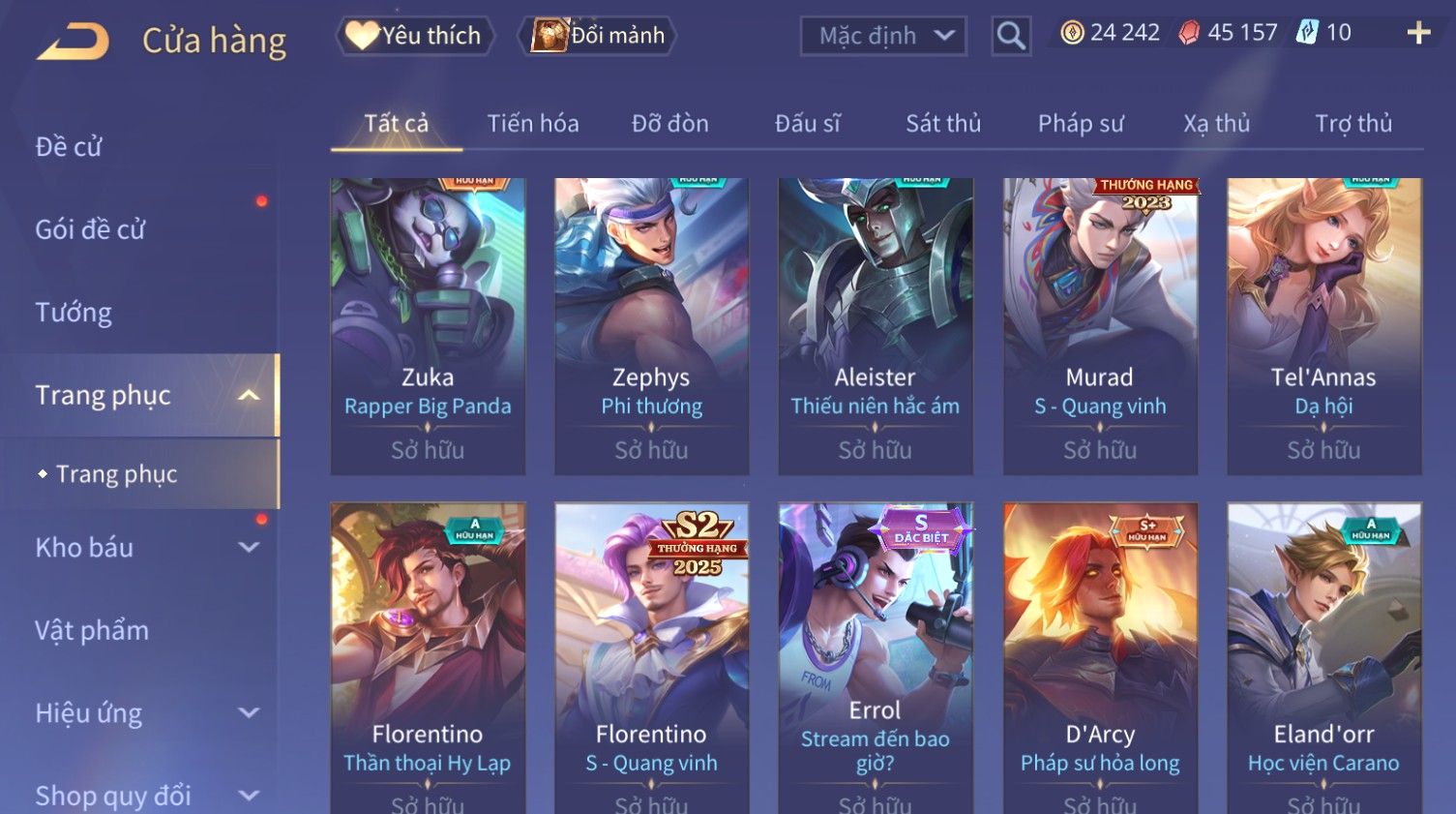Expand the Hiệu ứng sidebar section

tap(249, 712)
